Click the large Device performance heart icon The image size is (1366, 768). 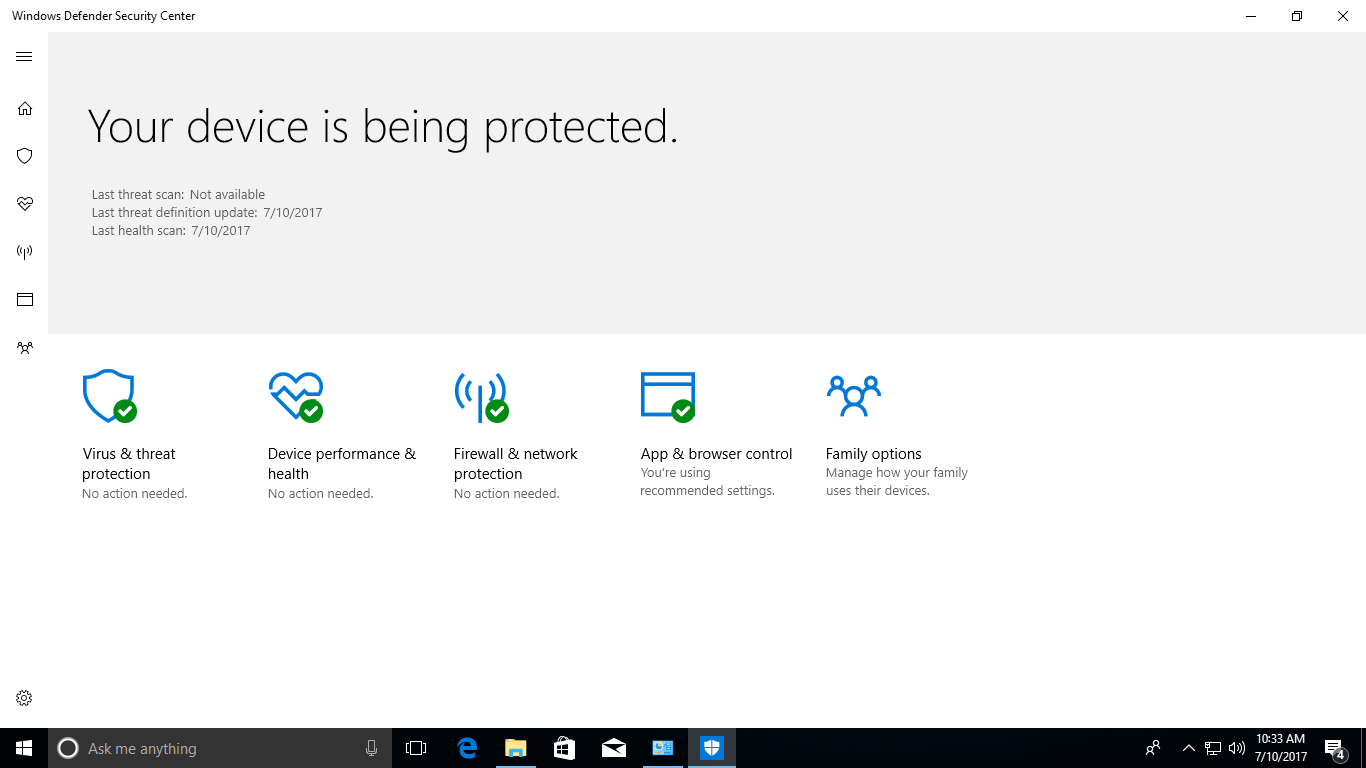(x=296, y=396)
